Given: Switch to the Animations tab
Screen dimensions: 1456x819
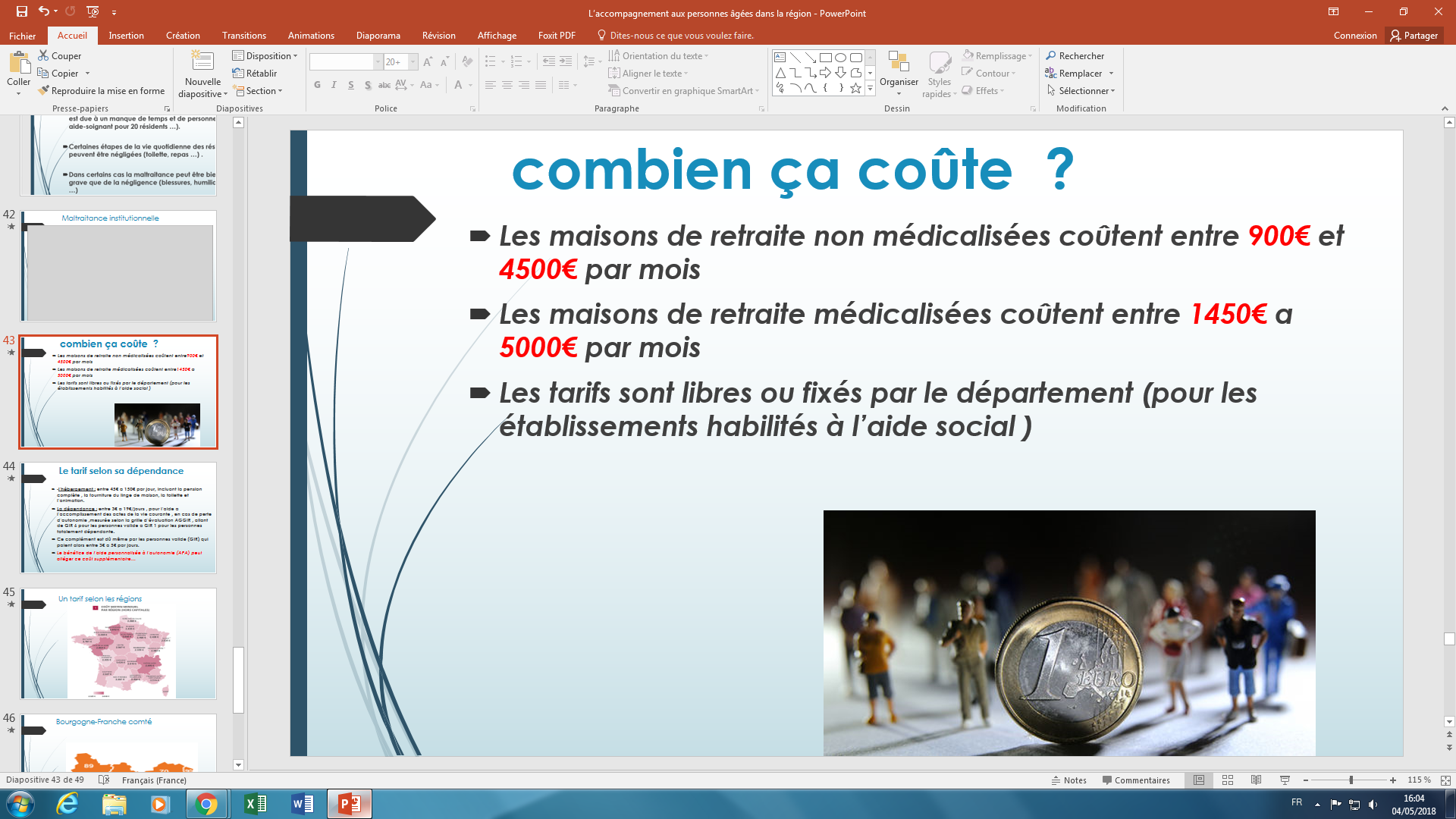Looking at the screenshot, I should click(x=311, y=36).
